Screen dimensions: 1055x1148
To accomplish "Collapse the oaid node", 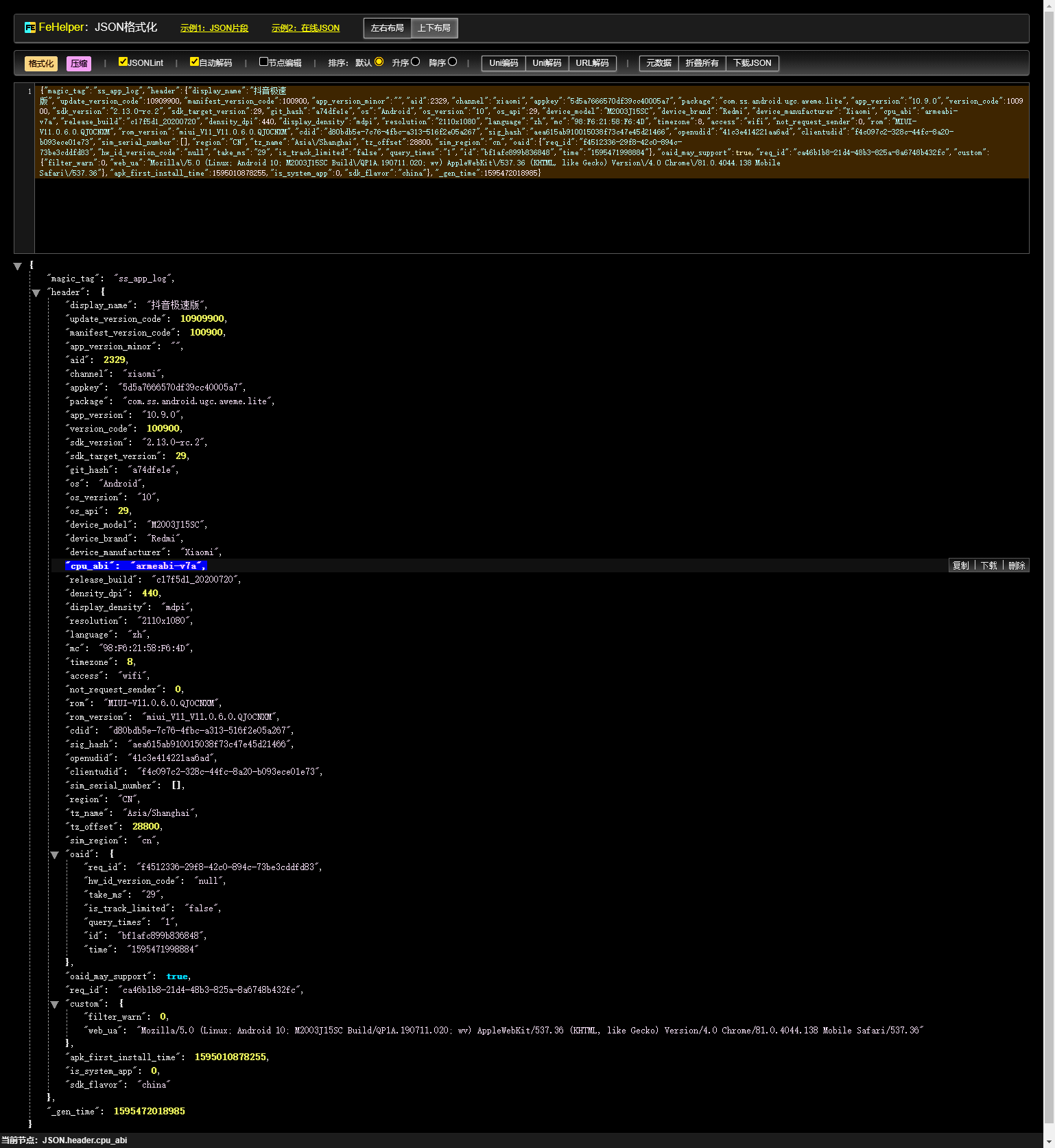I will [55, 855].
